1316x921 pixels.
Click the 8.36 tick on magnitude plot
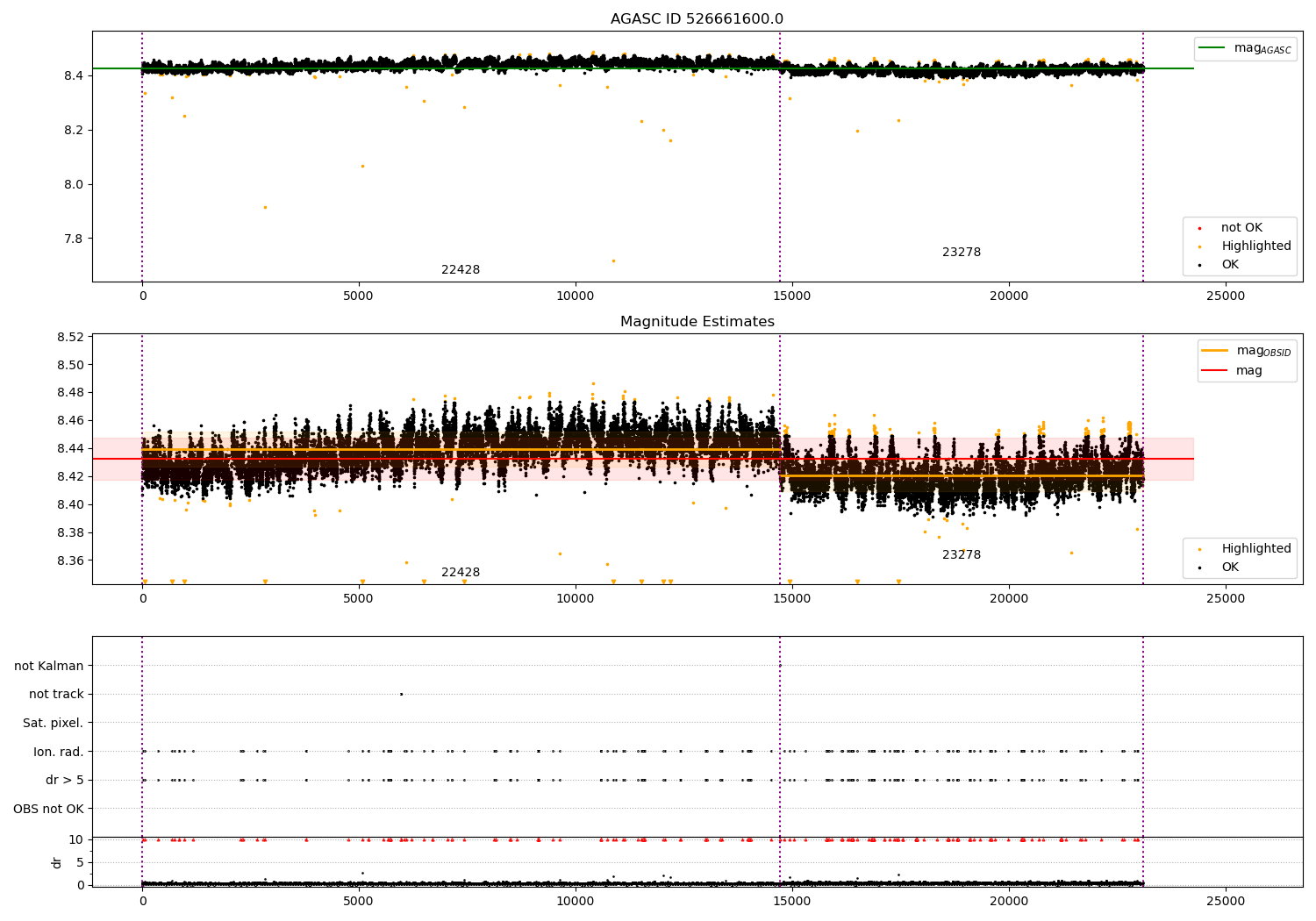(70, 561)
